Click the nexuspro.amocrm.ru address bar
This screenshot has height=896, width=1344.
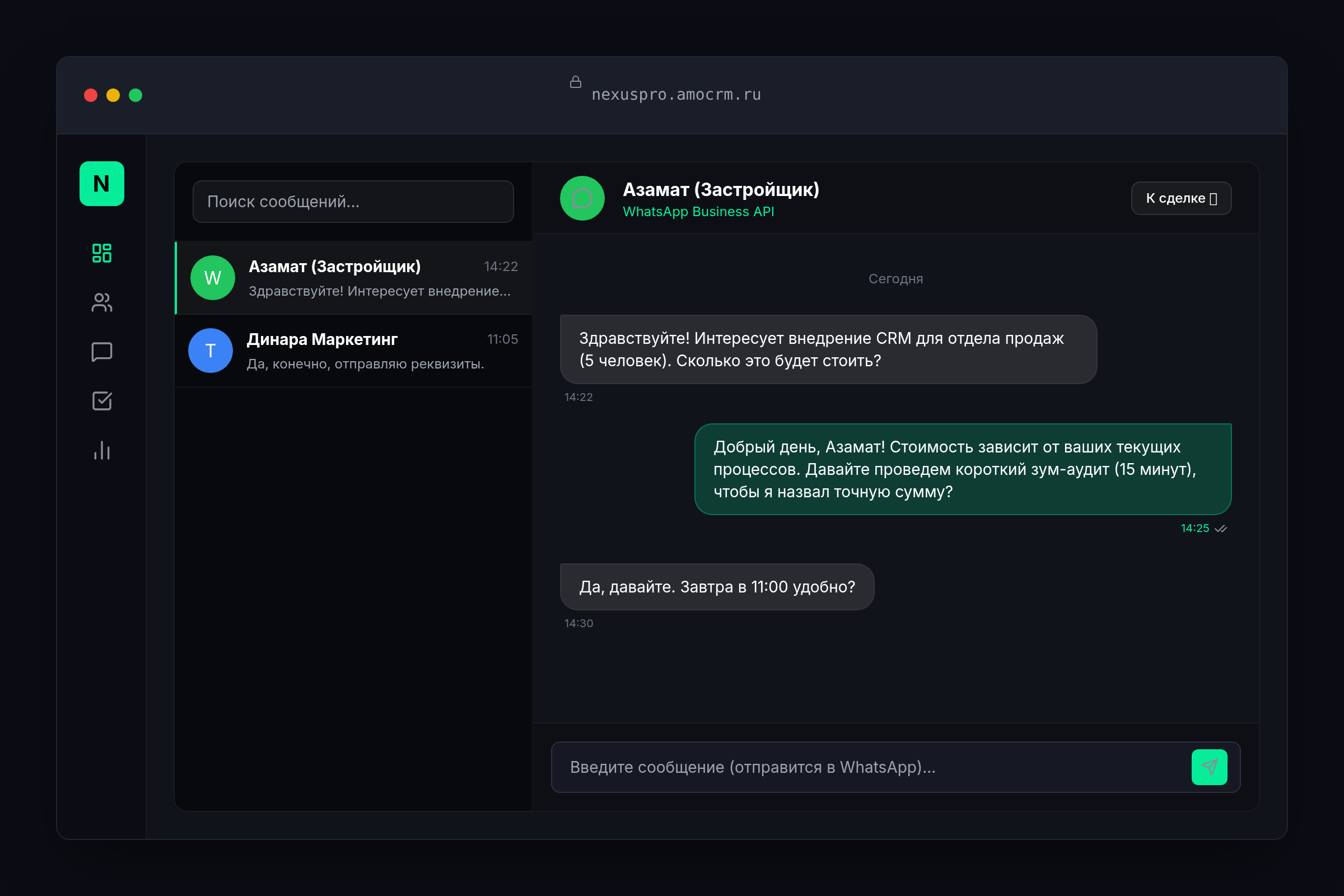click(x=675, y=94)
